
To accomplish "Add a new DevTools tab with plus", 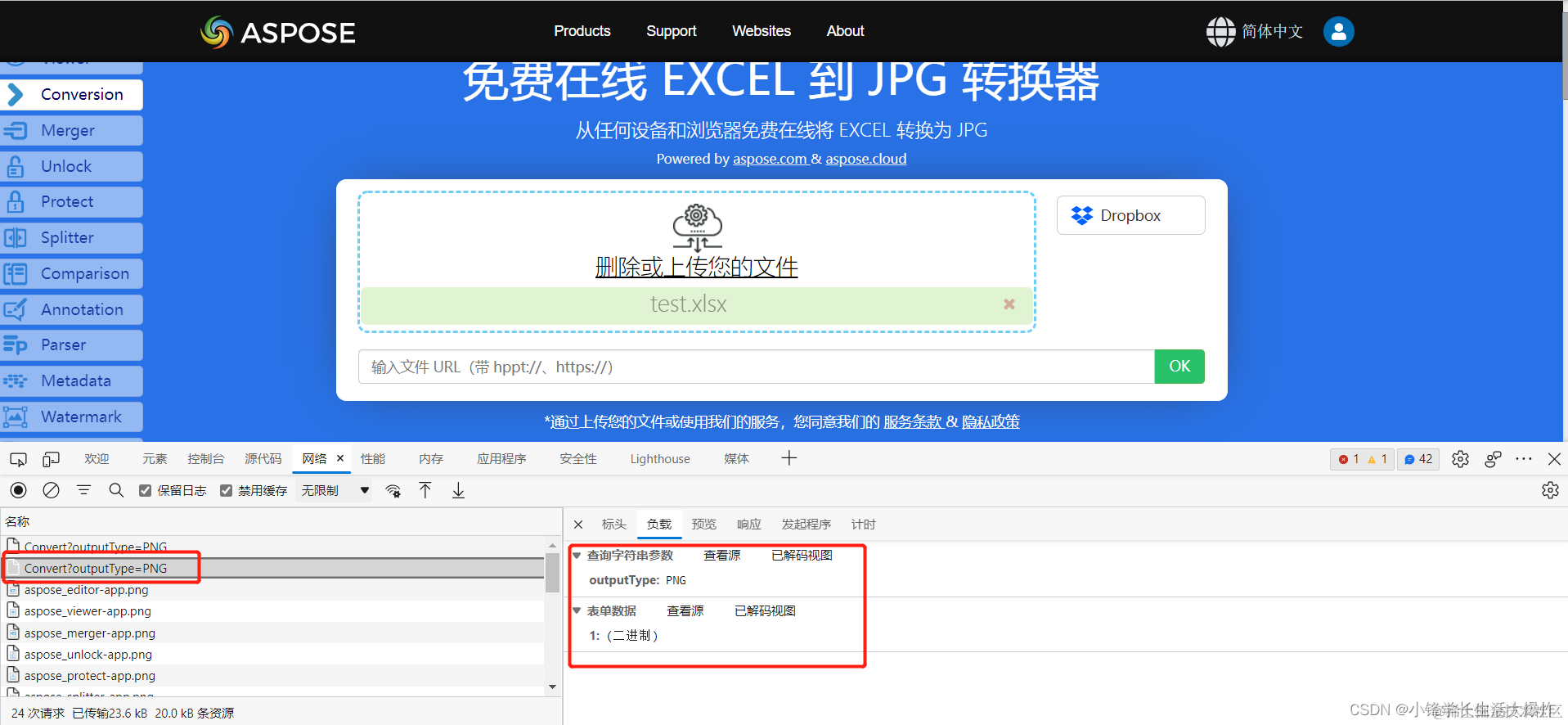I will (x=789, y=458).
